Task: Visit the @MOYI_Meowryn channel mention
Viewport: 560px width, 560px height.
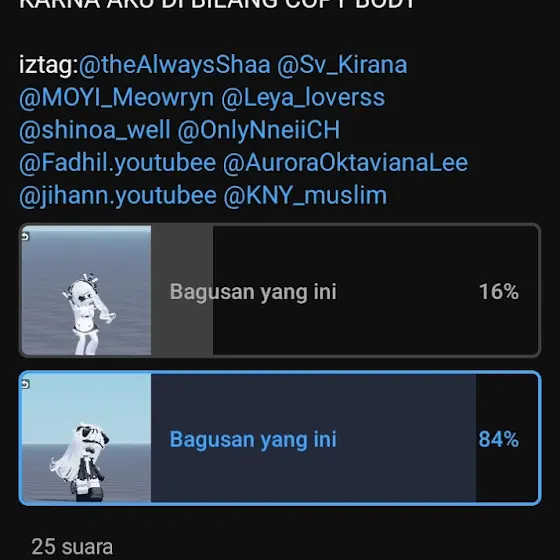Action: (116, 98)
